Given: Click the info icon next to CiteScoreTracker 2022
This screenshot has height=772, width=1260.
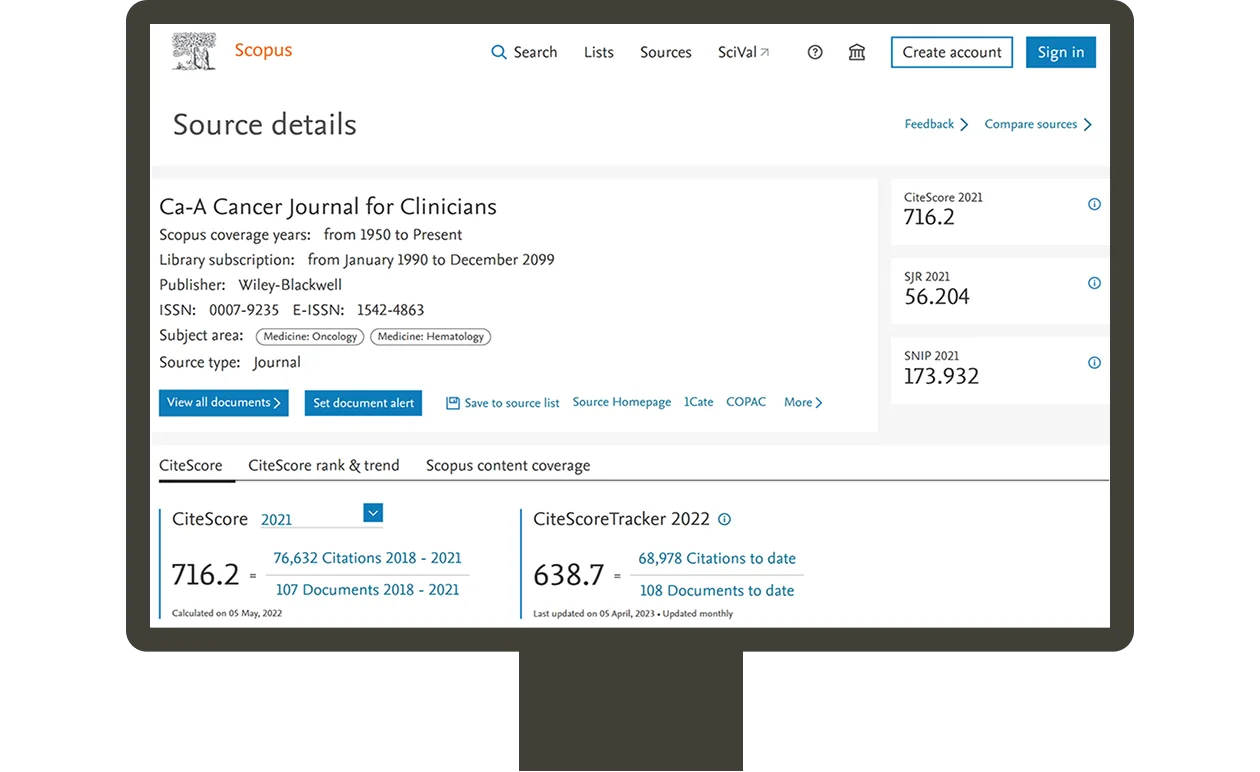Looking at the screenshot, I should [x=724, y=519].
